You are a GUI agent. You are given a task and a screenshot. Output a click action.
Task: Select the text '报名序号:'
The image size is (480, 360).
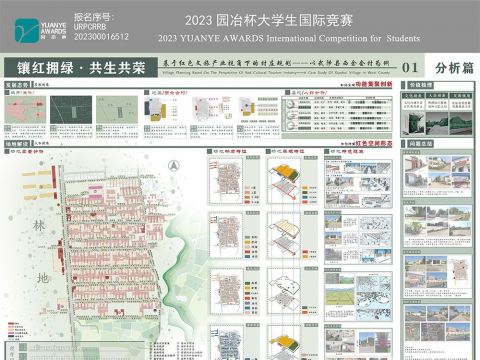coord(94,17)
